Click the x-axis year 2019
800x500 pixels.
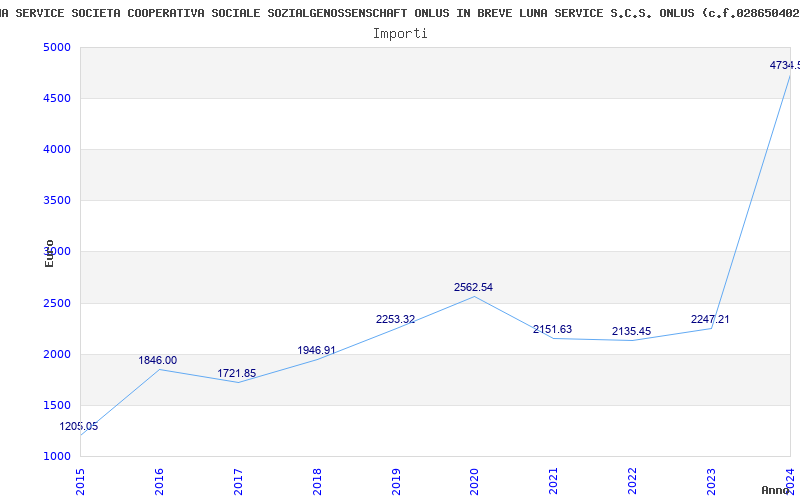click(396, 482)
